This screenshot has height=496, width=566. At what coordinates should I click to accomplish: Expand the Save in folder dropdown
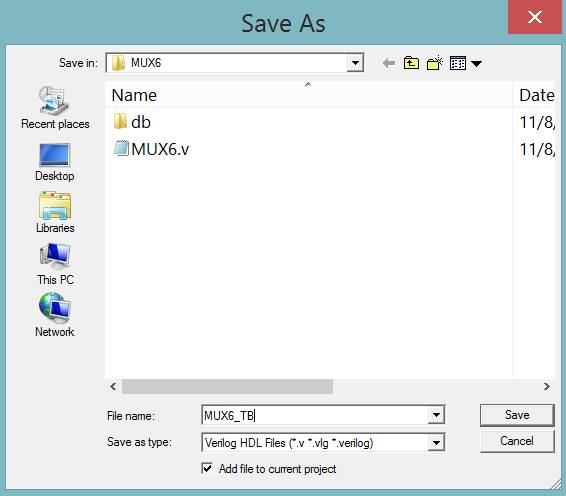(355, 63)
